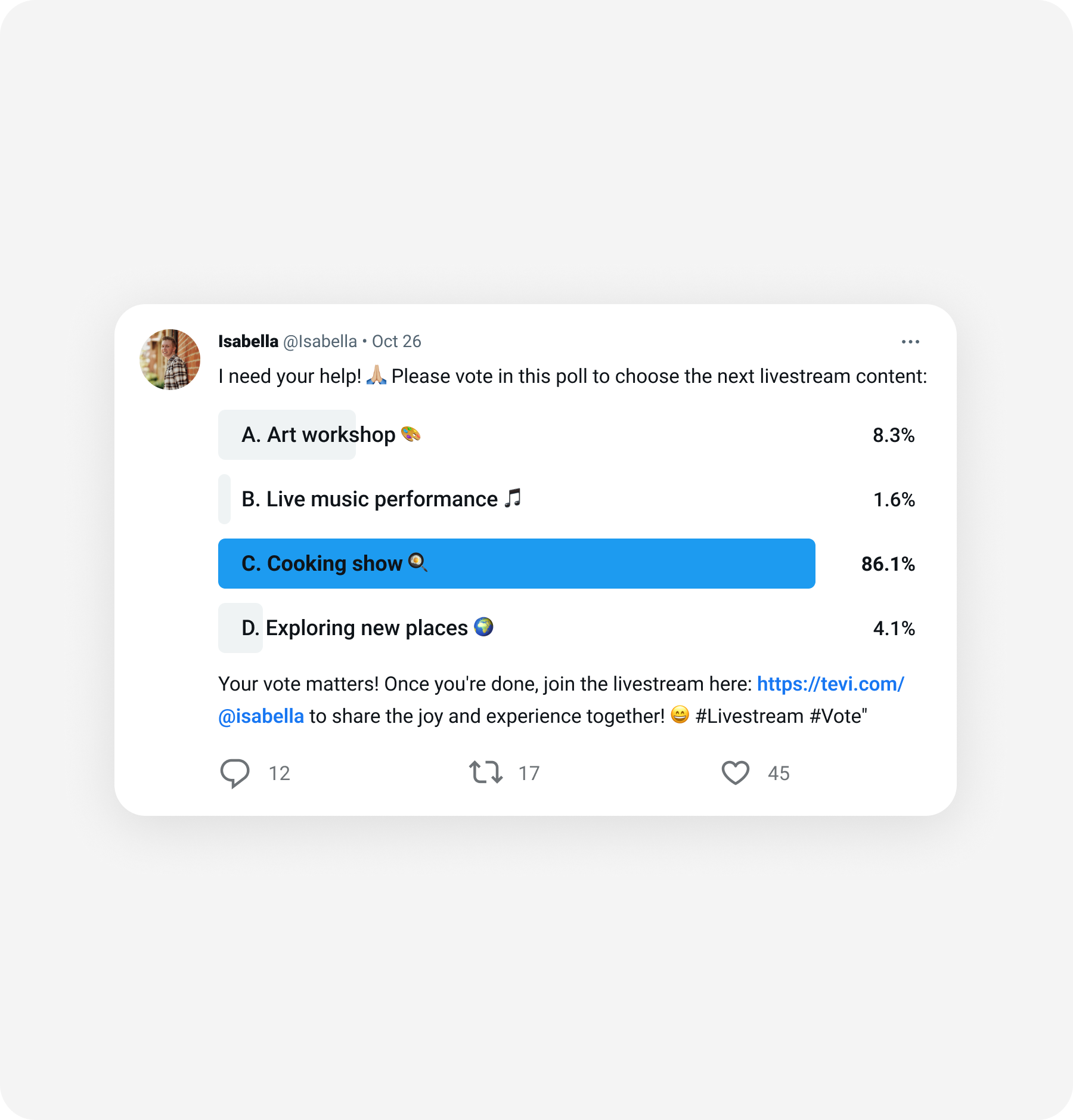Click the frying pan emoji on Cooking show
1073x1120 pixels.
(x=418, y=562)
